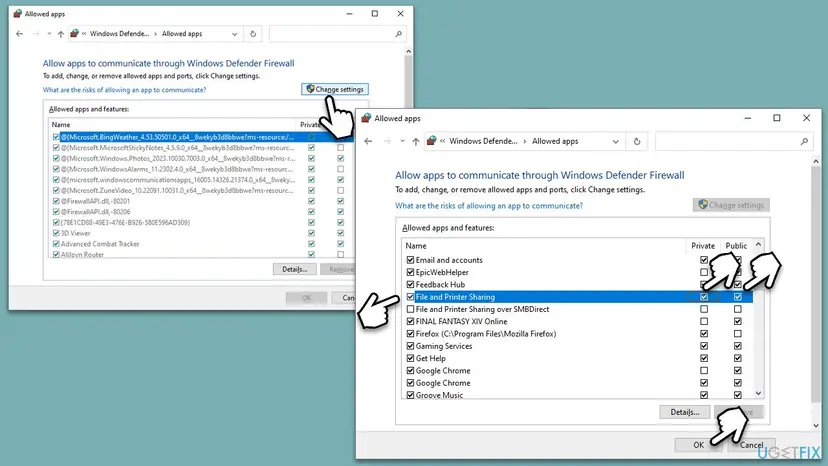Sort by Name column header in front window
Image resolution: width=828 pixels, height=466 pixels.
[x=416, y=246]
